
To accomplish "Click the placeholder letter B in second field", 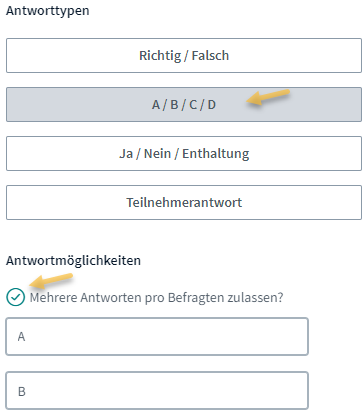I will 22,391.
